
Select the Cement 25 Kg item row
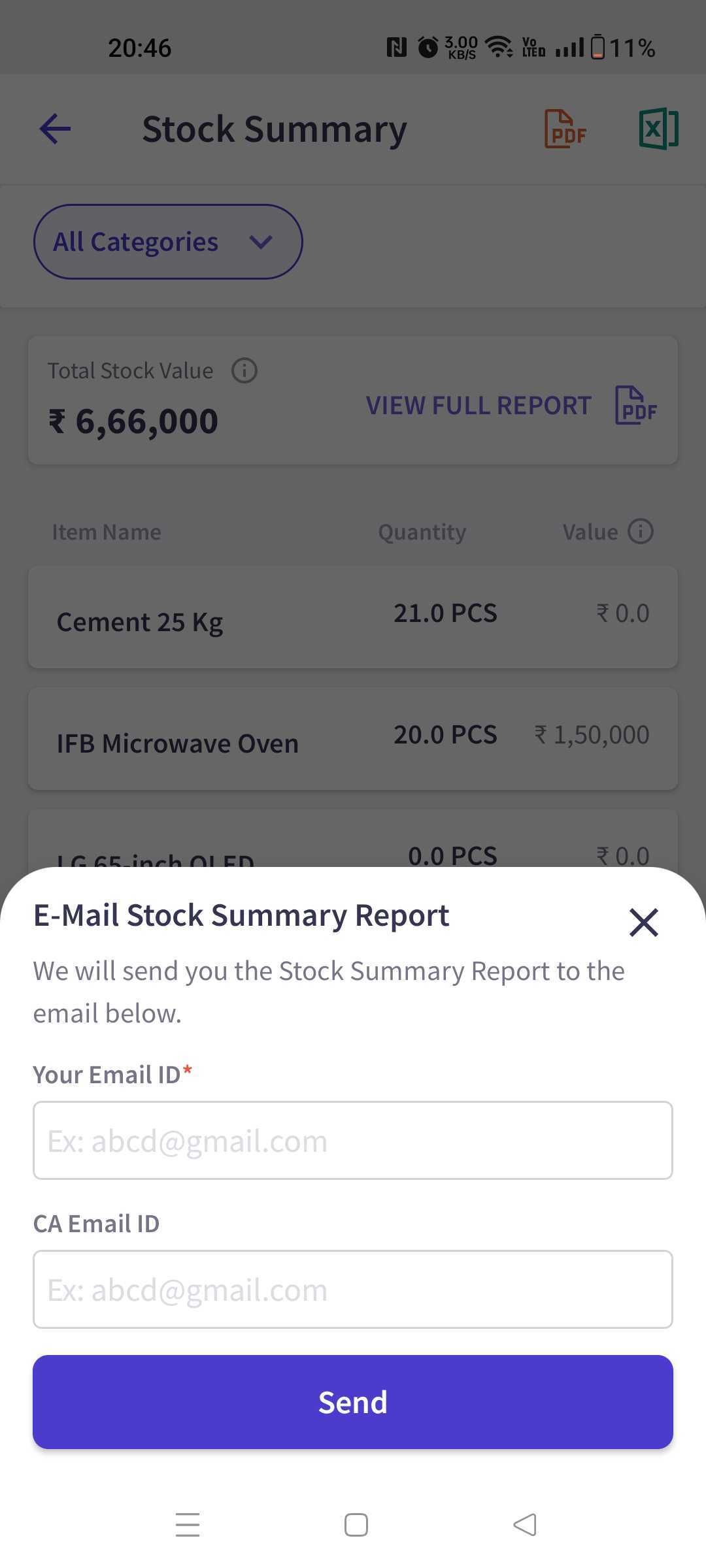click(353, 617)
